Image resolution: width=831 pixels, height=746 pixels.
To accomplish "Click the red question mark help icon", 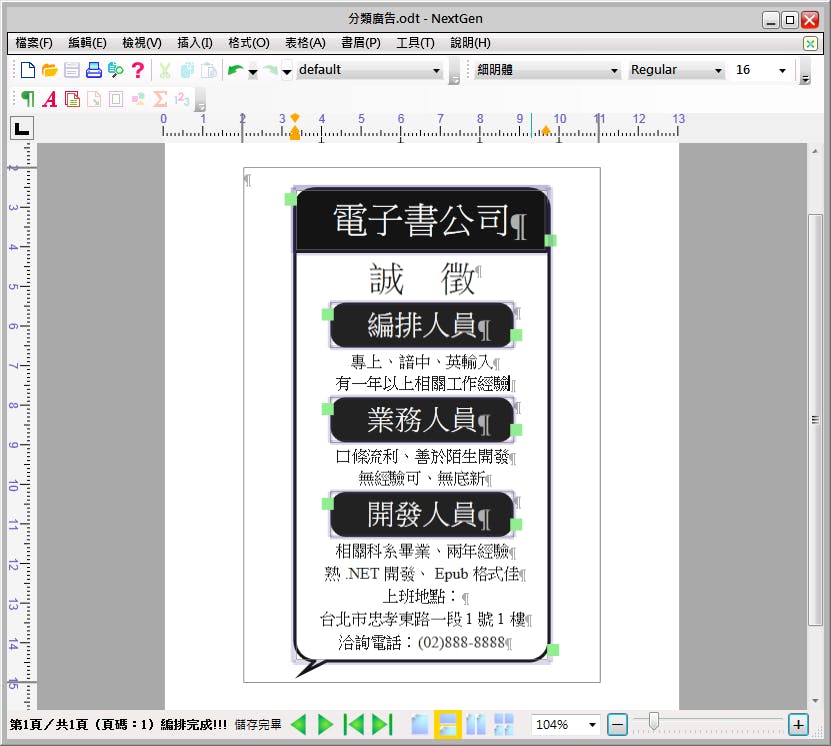I will 138,70.
